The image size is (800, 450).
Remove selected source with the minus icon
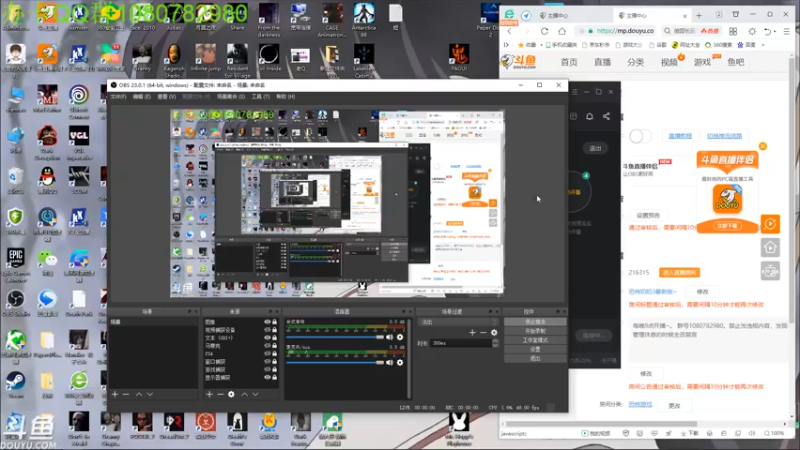[x=220, y=394]
